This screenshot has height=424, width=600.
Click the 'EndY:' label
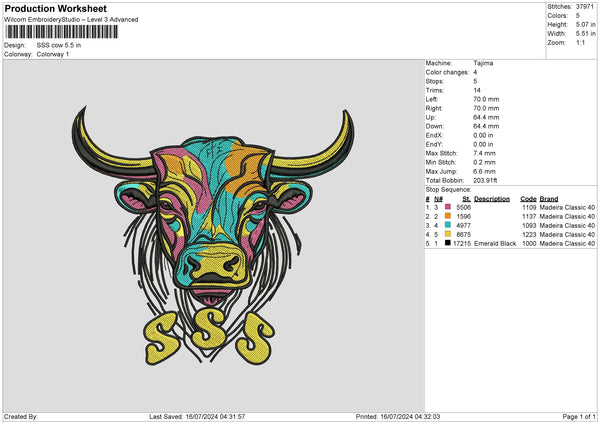(434, 144)
